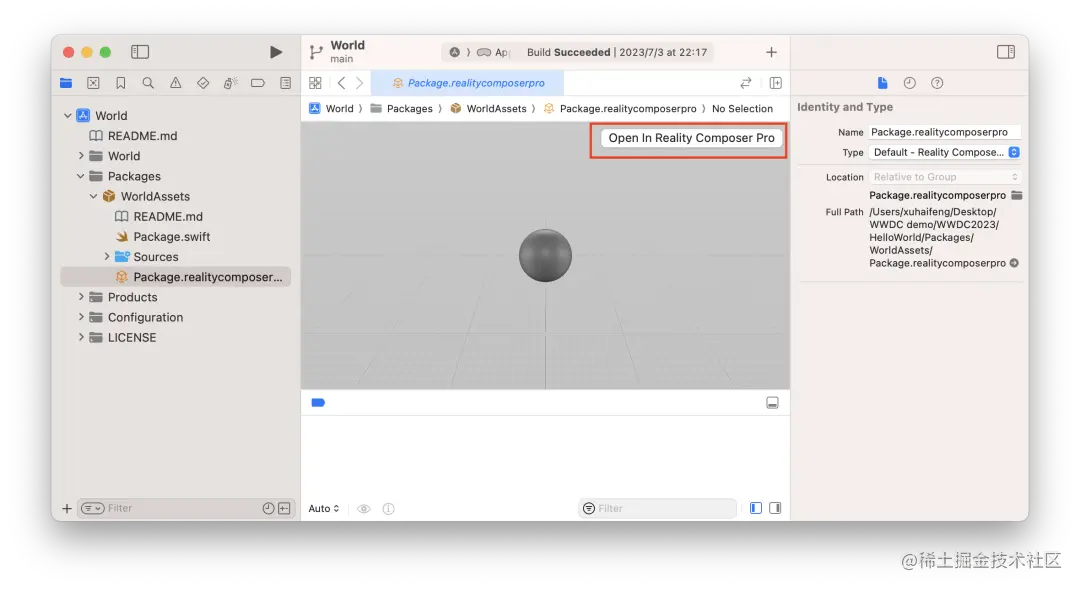
Task: Click the editor swap/refresh arrows icon
Action: 746,83
